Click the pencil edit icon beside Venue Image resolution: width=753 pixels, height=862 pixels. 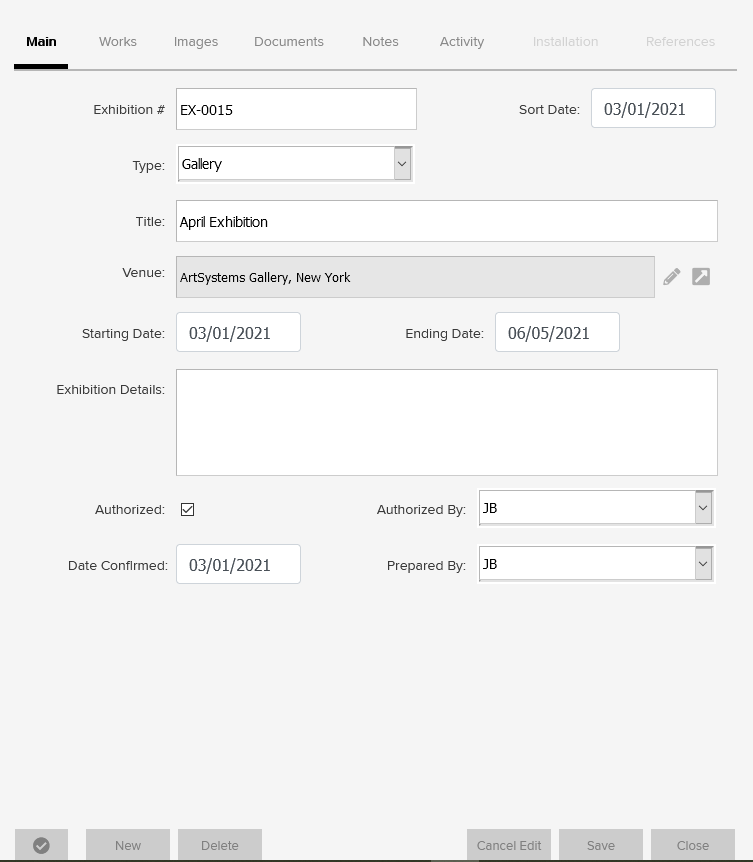(671, 277)
